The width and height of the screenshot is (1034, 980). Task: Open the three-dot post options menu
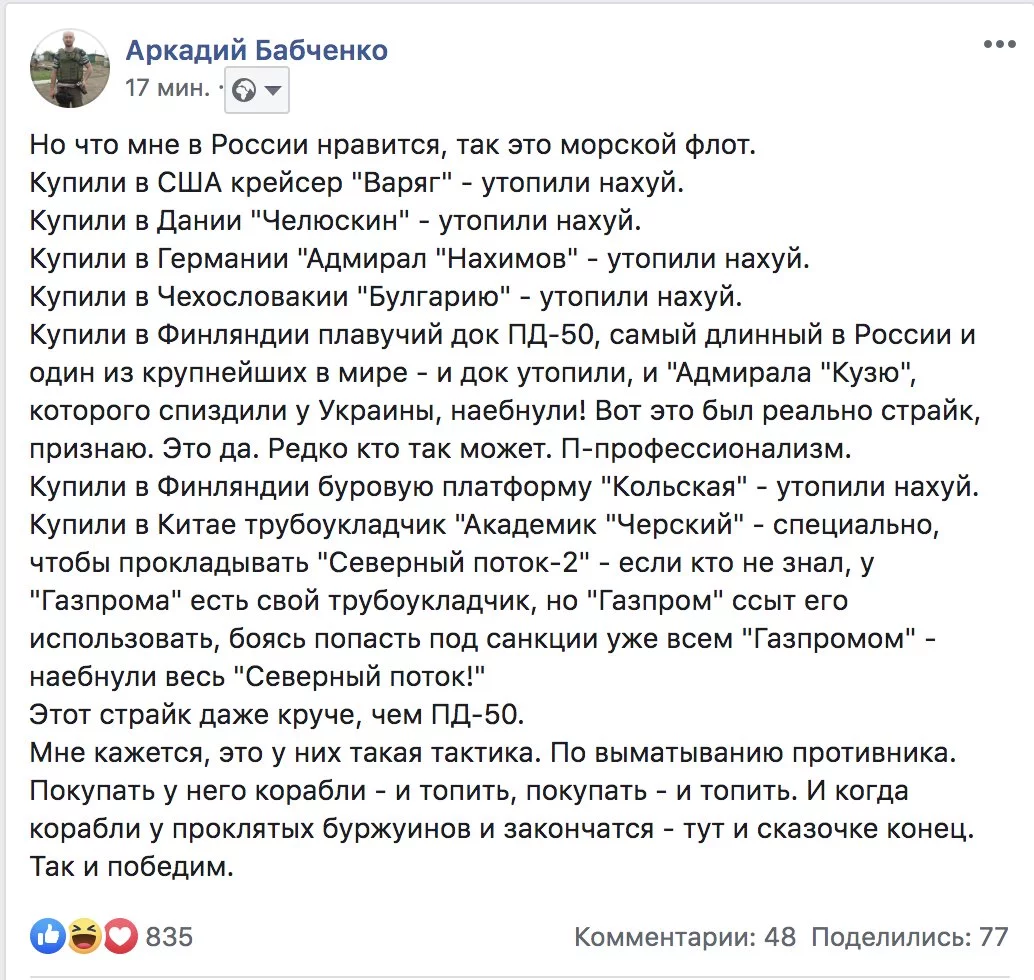tap(999, 44)
